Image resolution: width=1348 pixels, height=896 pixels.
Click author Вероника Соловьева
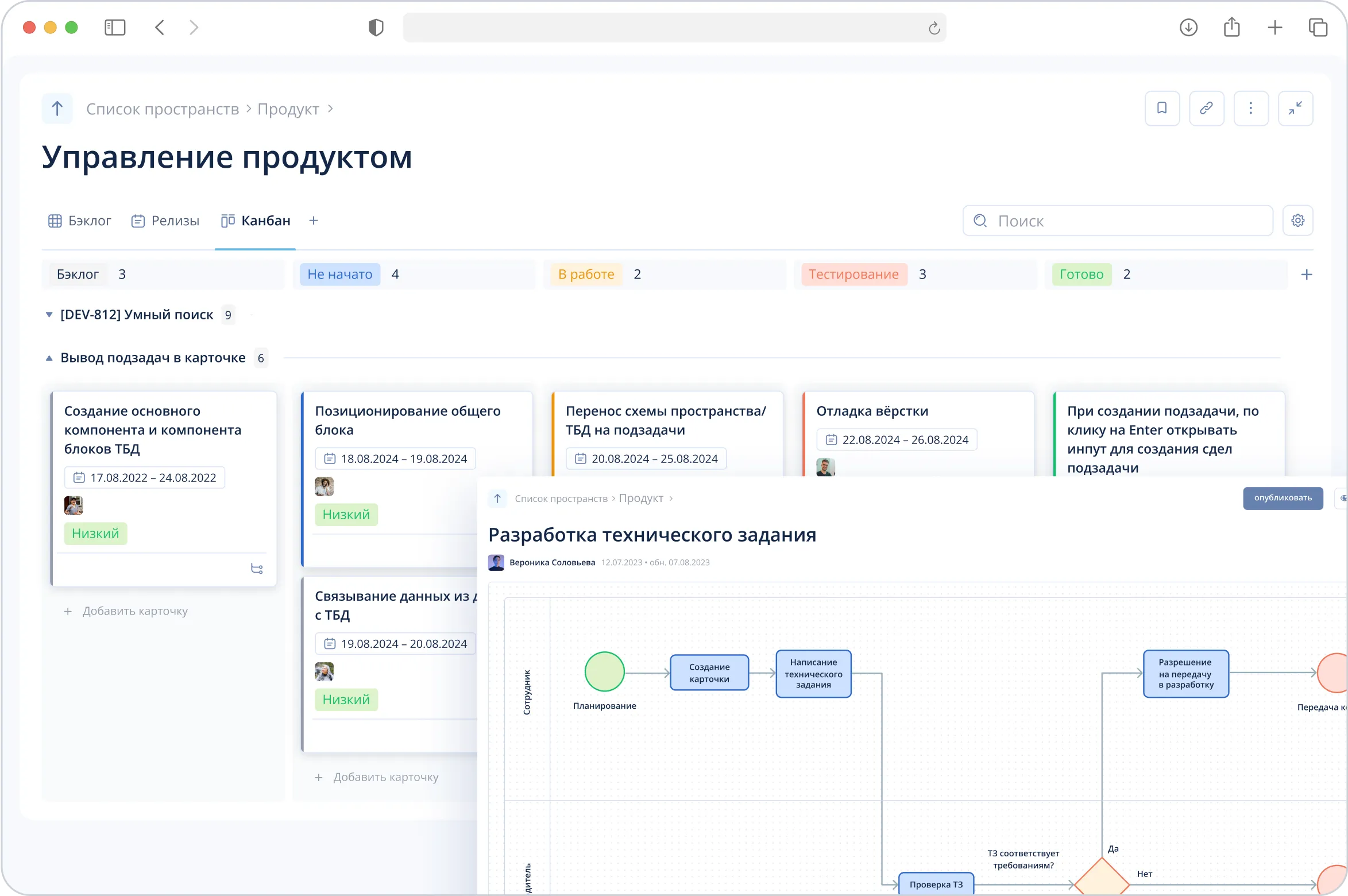(x=552, y=562)
